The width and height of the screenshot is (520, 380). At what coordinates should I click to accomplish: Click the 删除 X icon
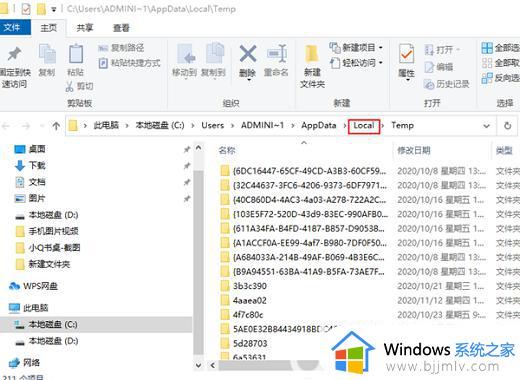[248, 54]
